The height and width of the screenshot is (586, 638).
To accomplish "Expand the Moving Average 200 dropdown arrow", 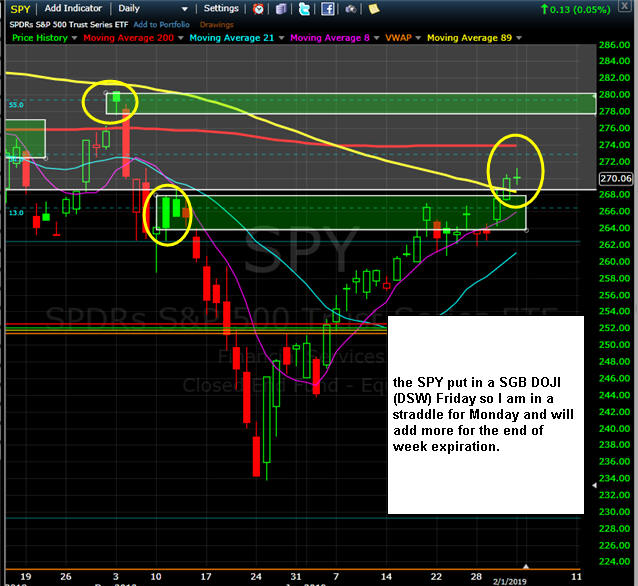I will coord(181,38).
